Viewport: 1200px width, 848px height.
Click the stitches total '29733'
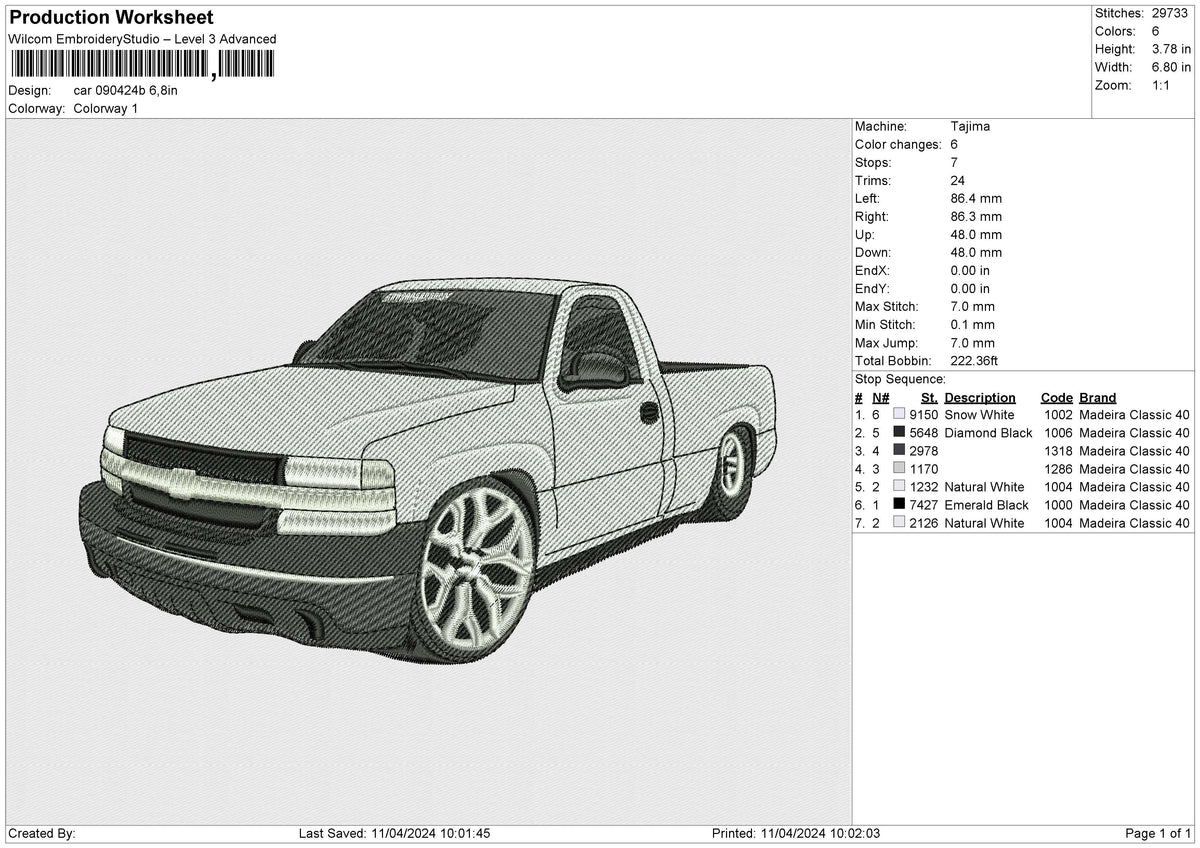[x=1170, y=13]
